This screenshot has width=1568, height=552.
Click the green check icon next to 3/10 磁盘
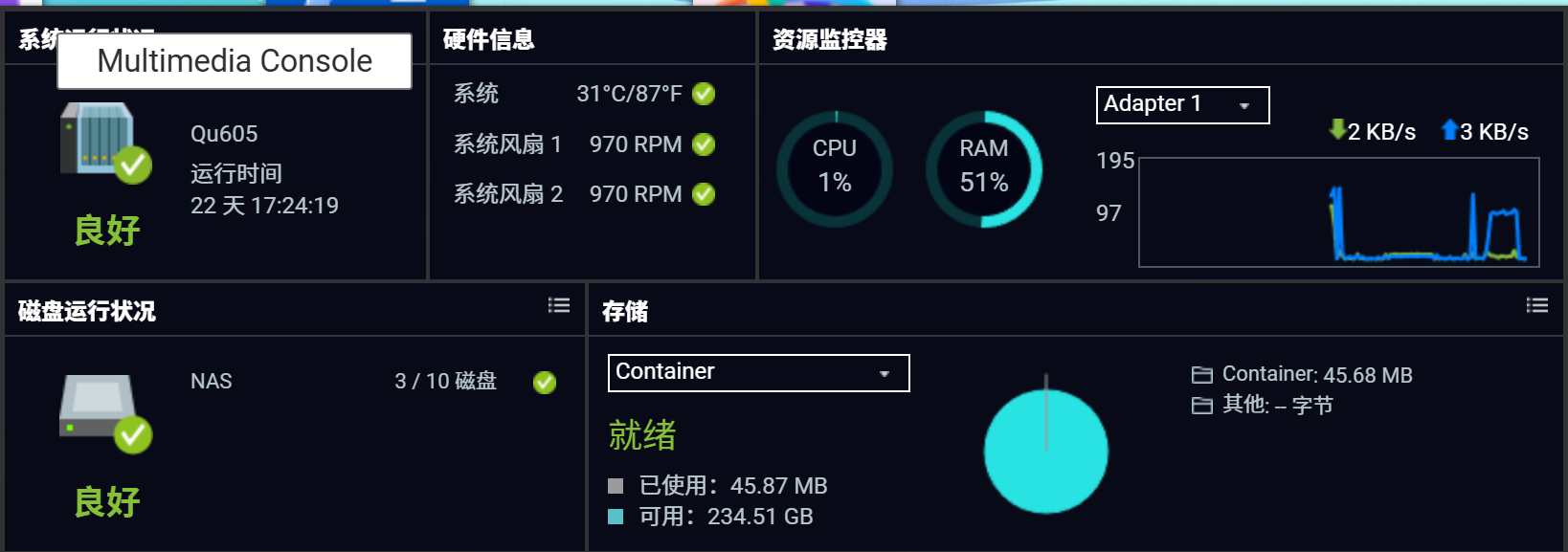(545, 383)
